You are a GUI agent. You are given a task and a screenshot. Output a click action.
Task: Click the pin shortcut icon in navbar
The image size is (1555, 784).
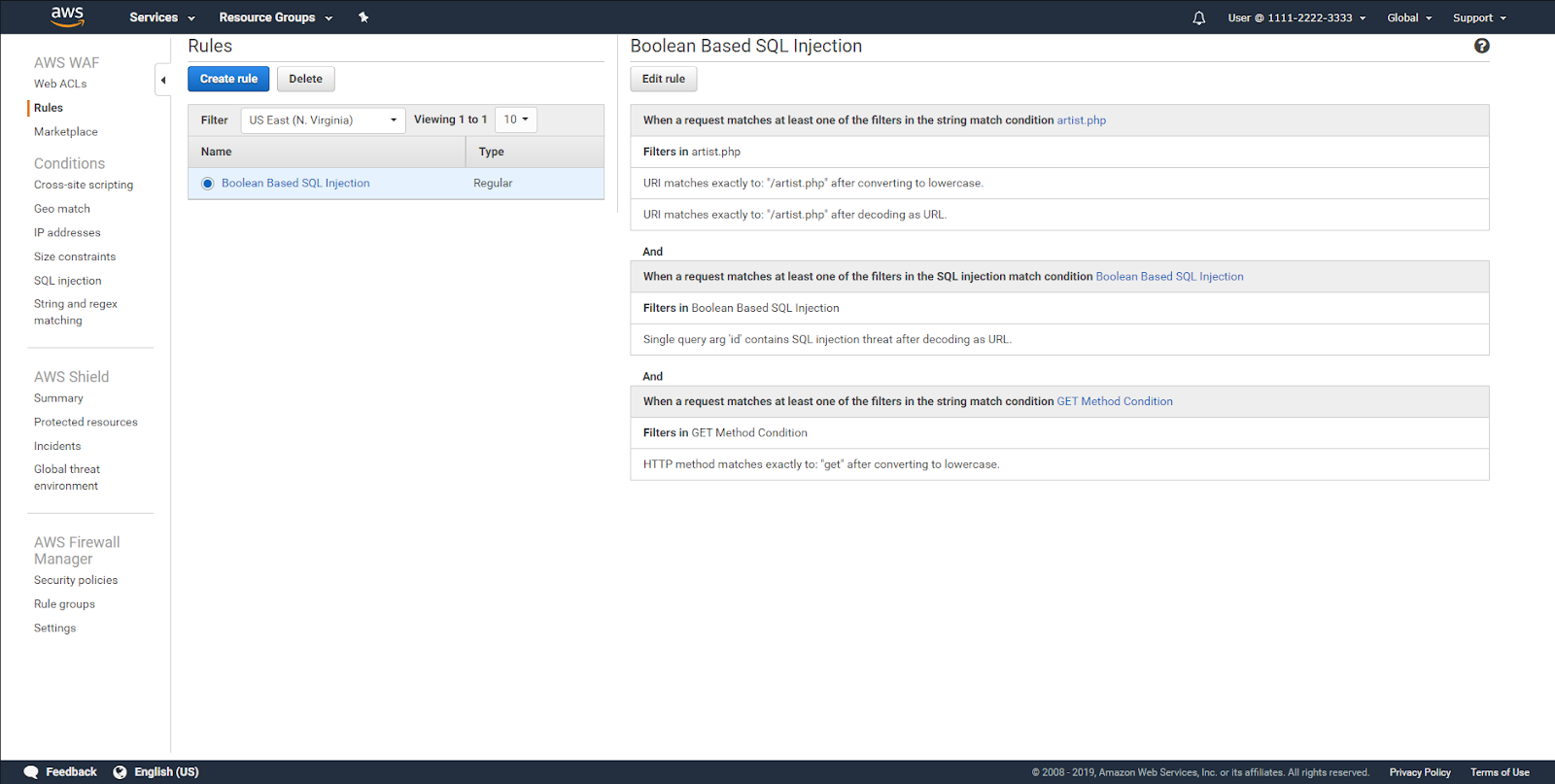click(x=363, y=17)
